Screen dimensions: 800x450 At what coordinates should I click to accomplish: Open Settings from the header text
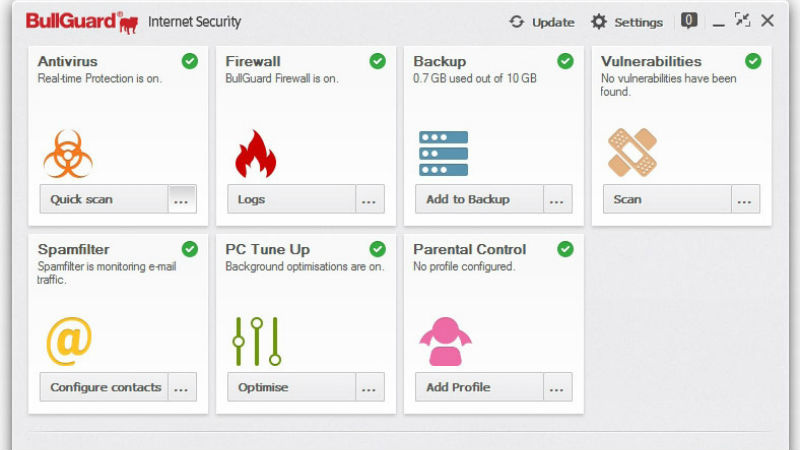coord(638,22)
